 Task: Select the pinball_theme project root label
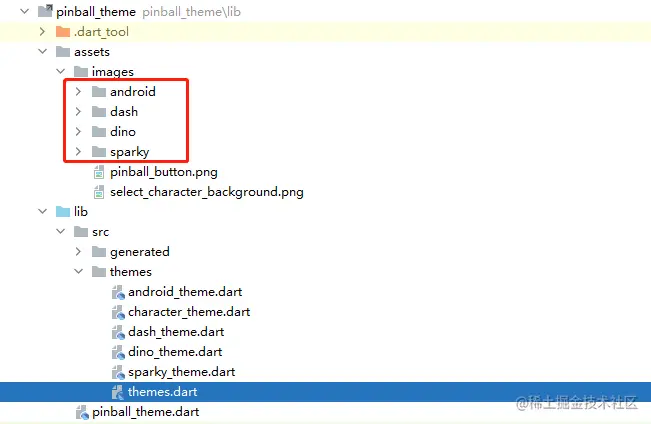[x=96, y=12]
